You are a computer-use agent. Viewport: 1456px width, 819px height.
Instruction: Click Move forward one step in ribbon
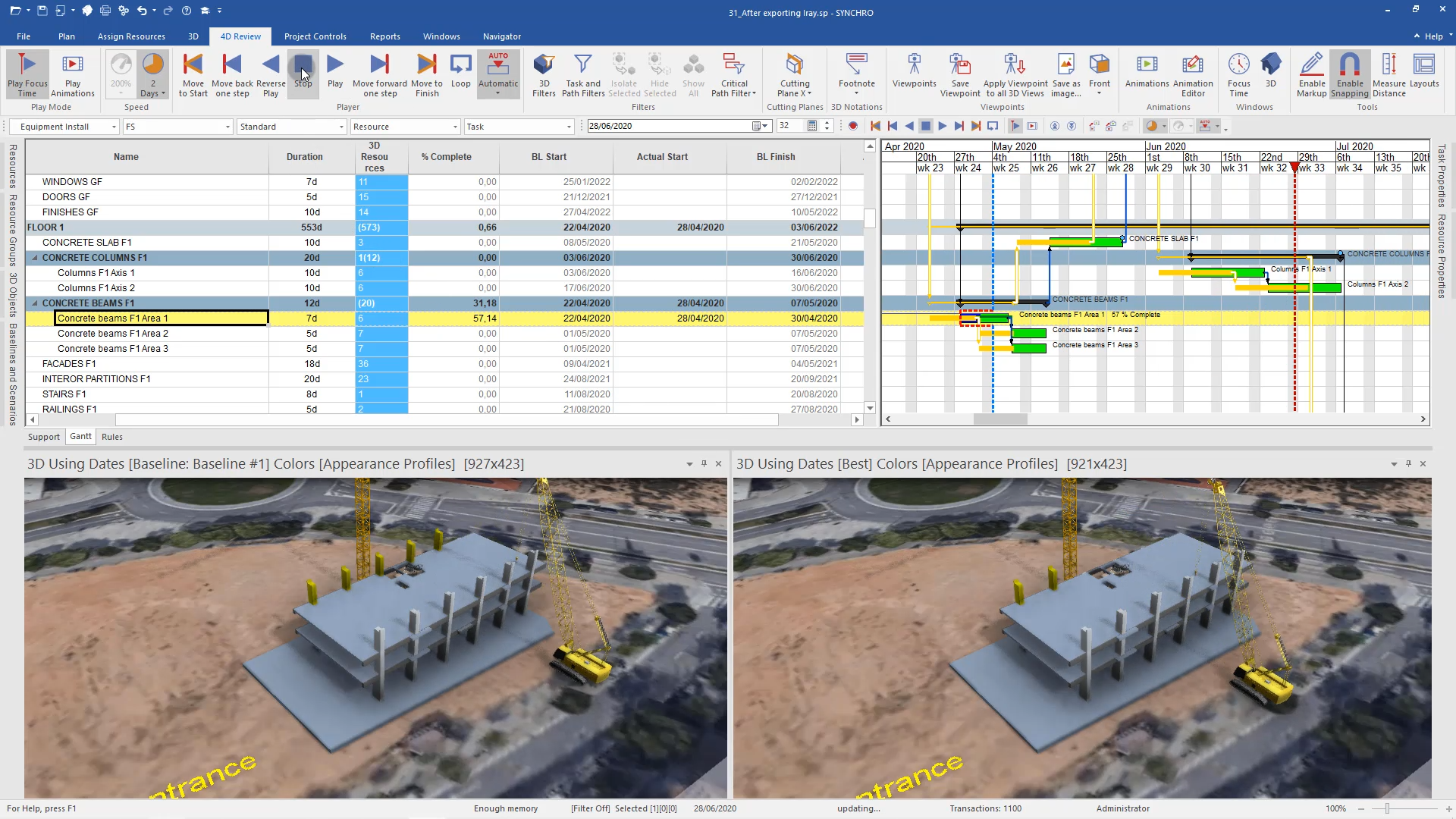pos(380,75)
